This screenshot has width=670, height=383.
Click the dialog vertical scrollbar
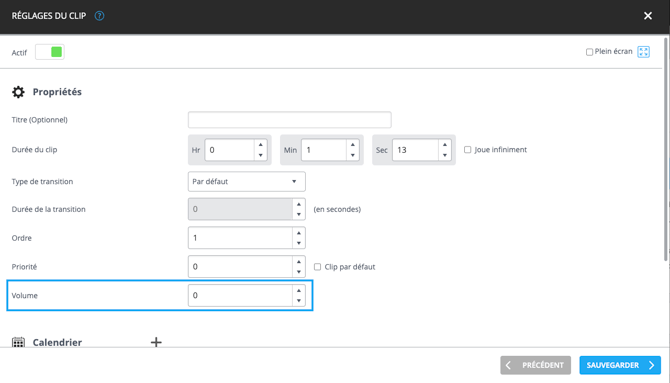point(665,149)
